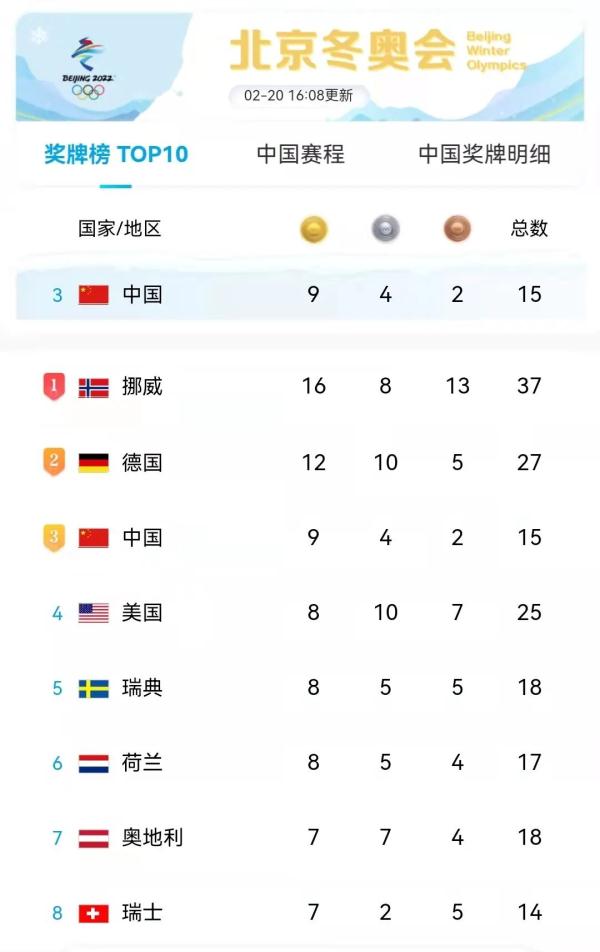
Task: Click the rank 2 badge beside 德国
Action: click(x=55, y=461)
